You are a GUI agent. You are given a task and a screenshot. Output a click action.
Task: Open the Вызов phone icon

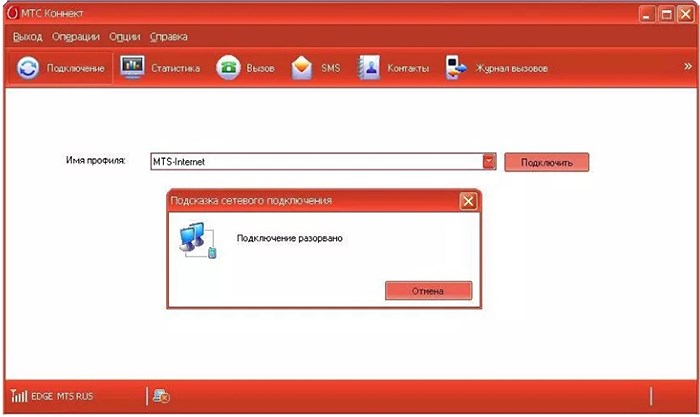228,68
